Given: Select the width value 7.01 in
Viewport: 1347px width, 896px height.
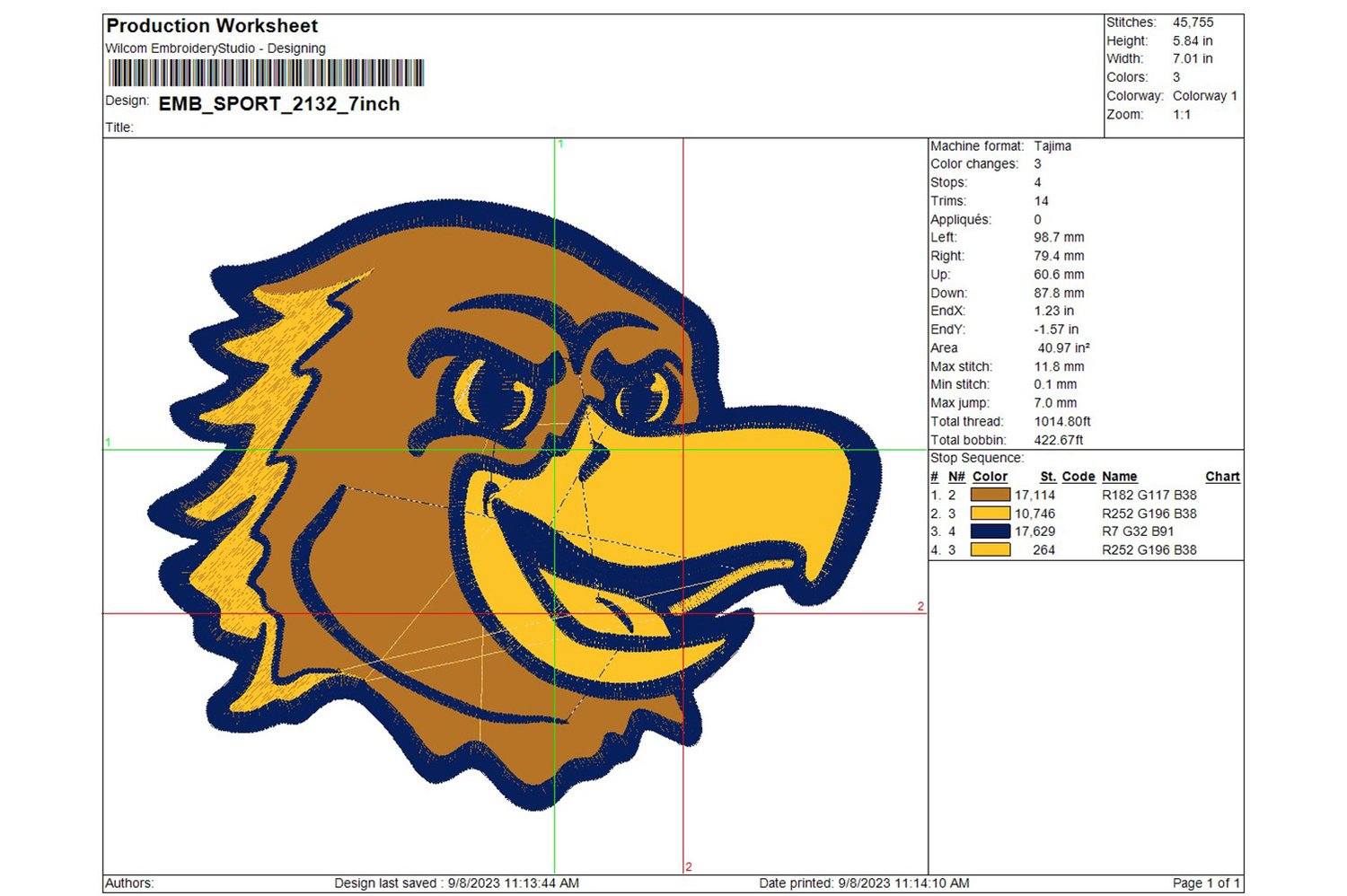Looking at the screenshot, I should tap(1193, 59).
